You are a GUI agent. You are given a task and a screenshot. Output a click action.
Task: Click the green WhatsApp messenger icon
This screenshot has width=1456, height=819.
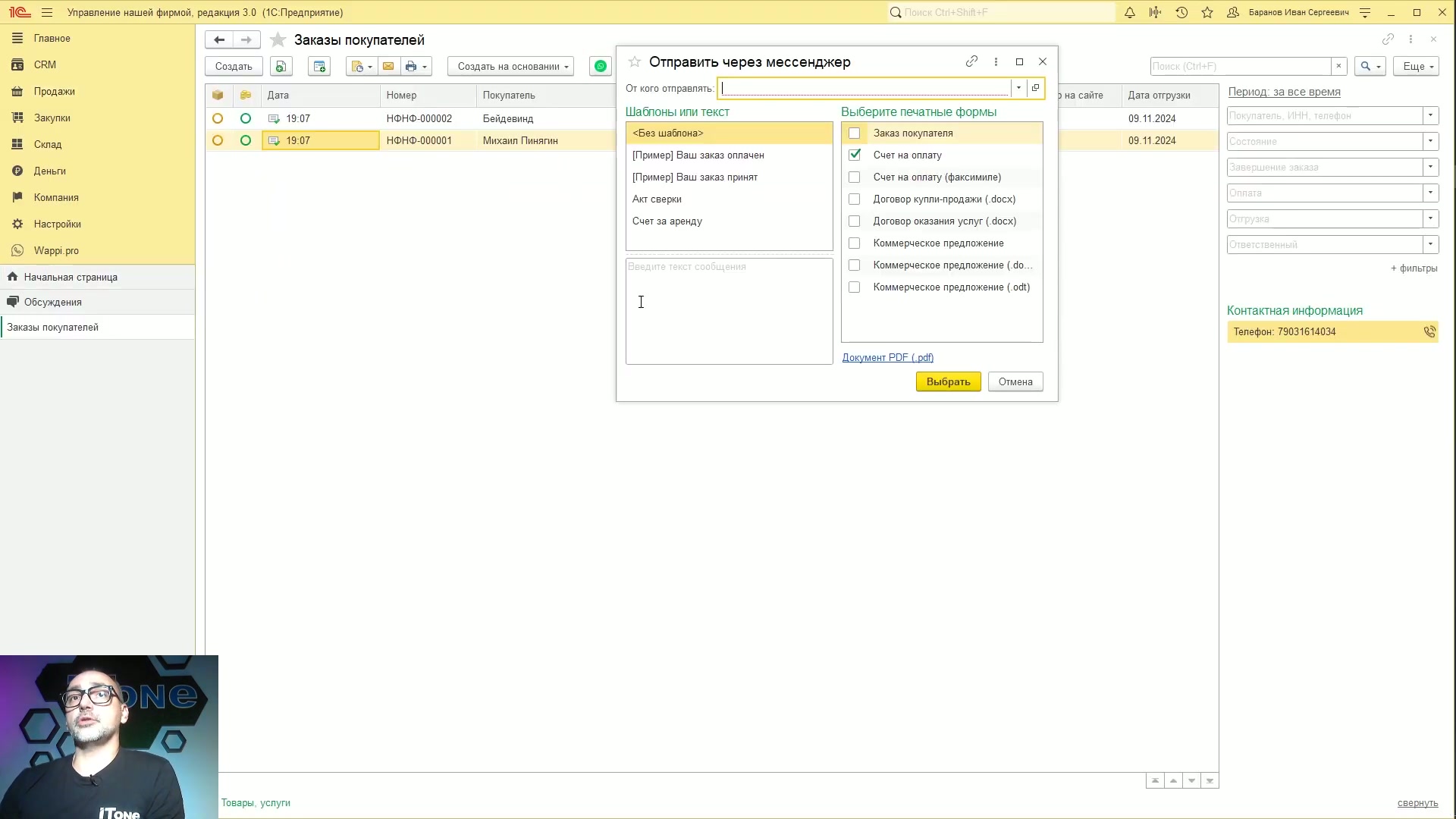(x=601, y=67)
